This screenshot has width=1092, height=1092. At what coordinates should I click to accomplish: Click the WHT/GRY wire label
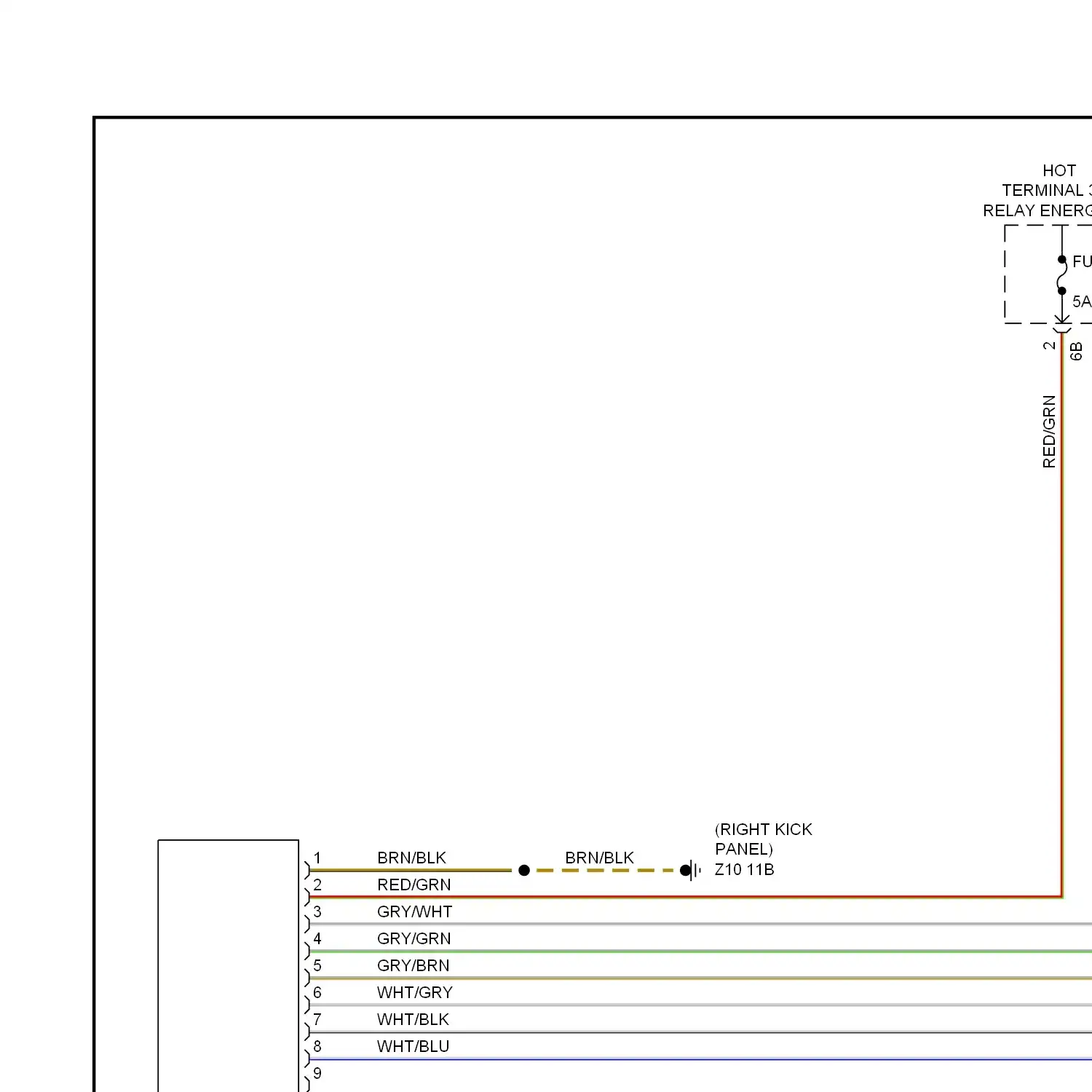coord(414,992)
